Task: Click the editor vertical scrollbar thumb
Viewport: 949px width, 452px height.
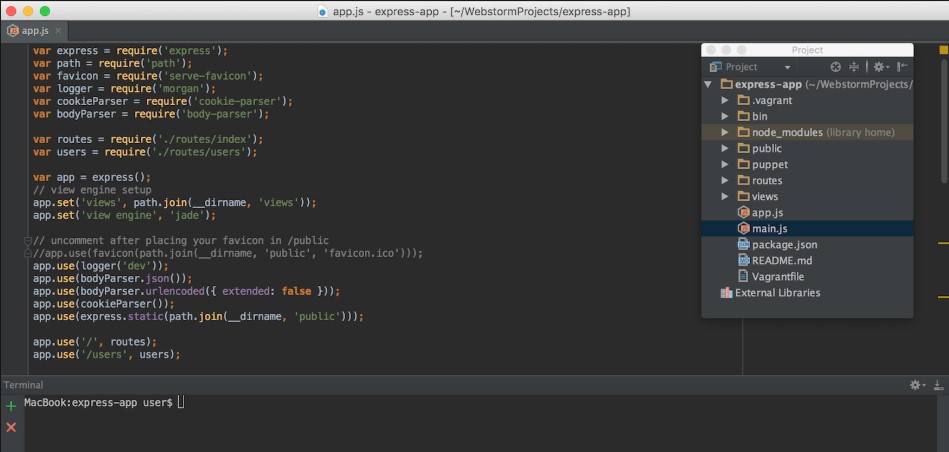Action: (944, 121)
